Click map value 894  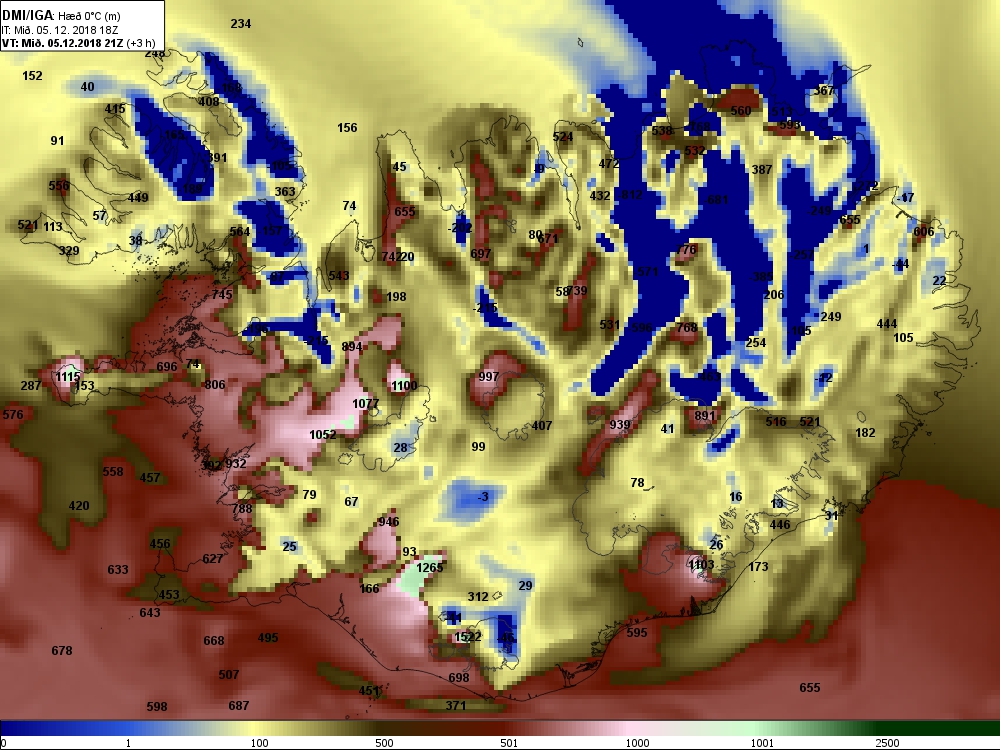(x=351, y=346)
